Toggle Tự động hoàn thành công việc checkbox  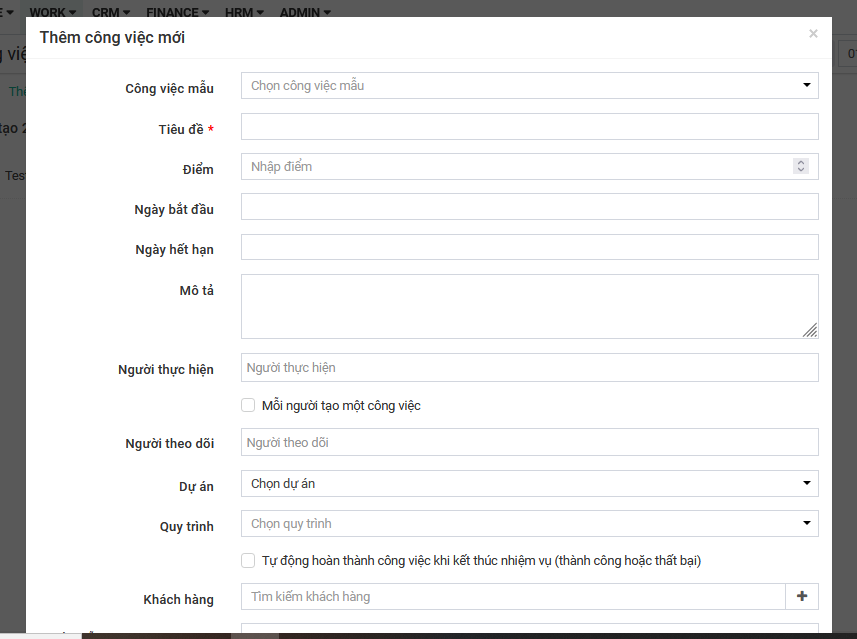point(249,560)
